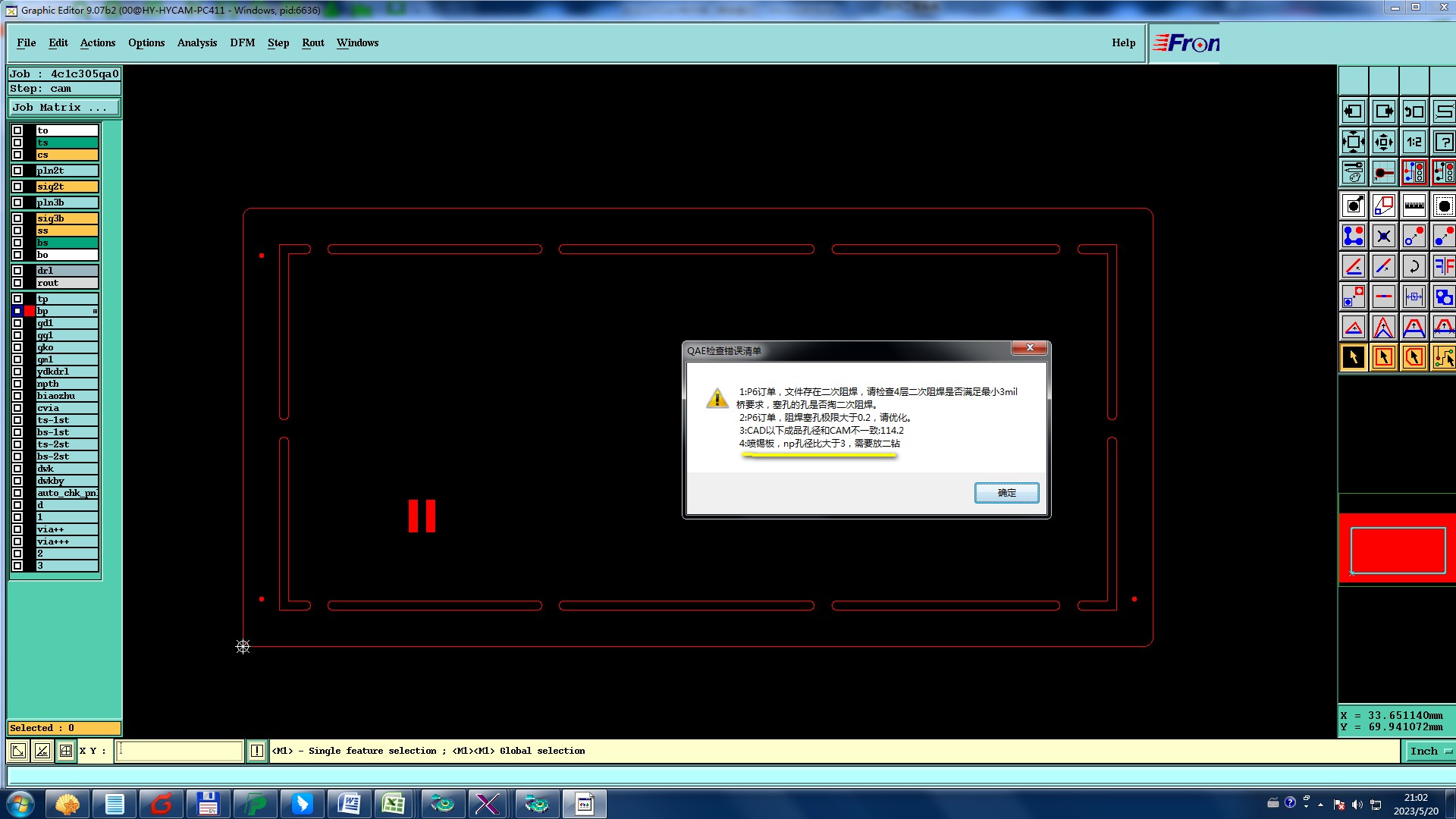Open the Job Matrix panel

(x=64, y=108)
